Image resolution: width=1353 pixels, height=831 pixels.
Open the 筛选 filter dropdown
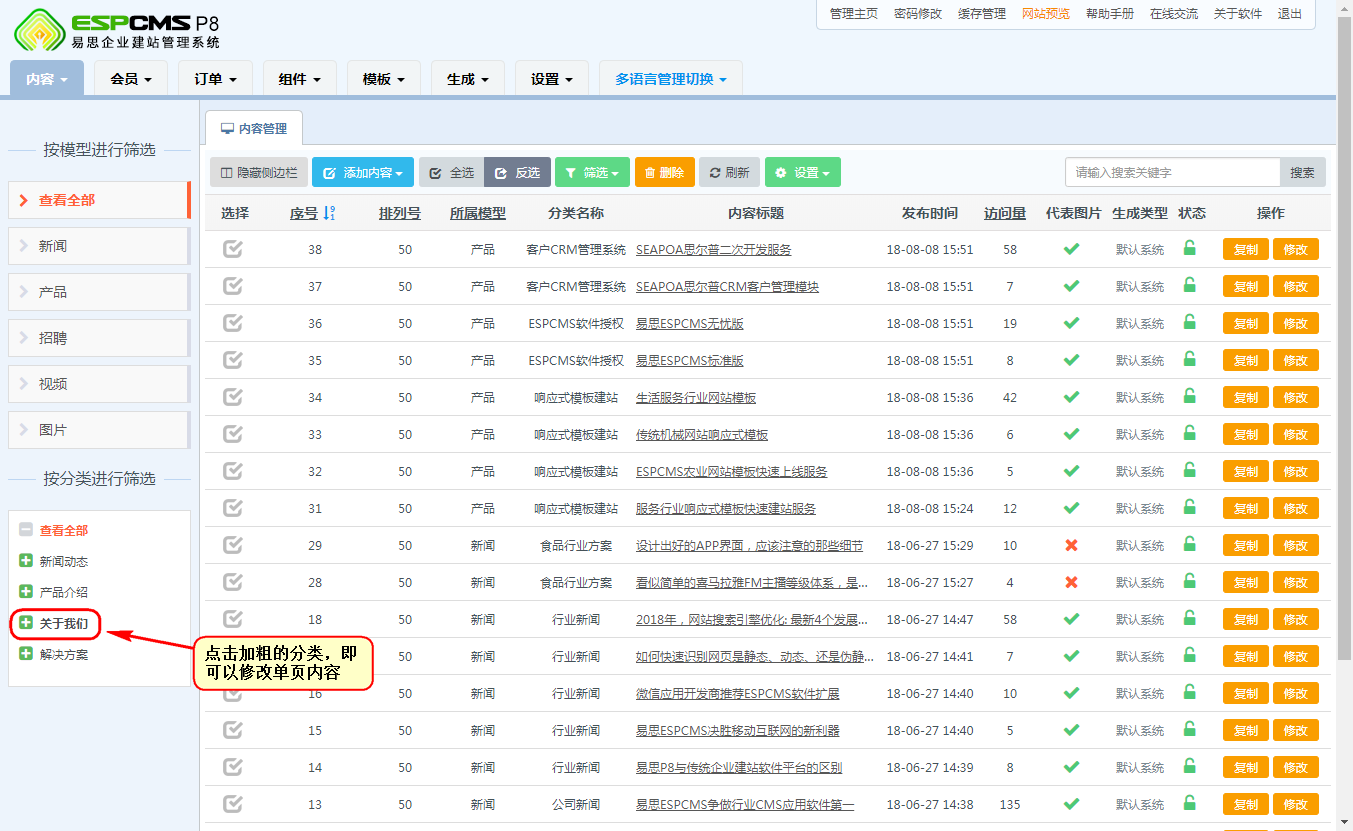(x=592, y=172)
